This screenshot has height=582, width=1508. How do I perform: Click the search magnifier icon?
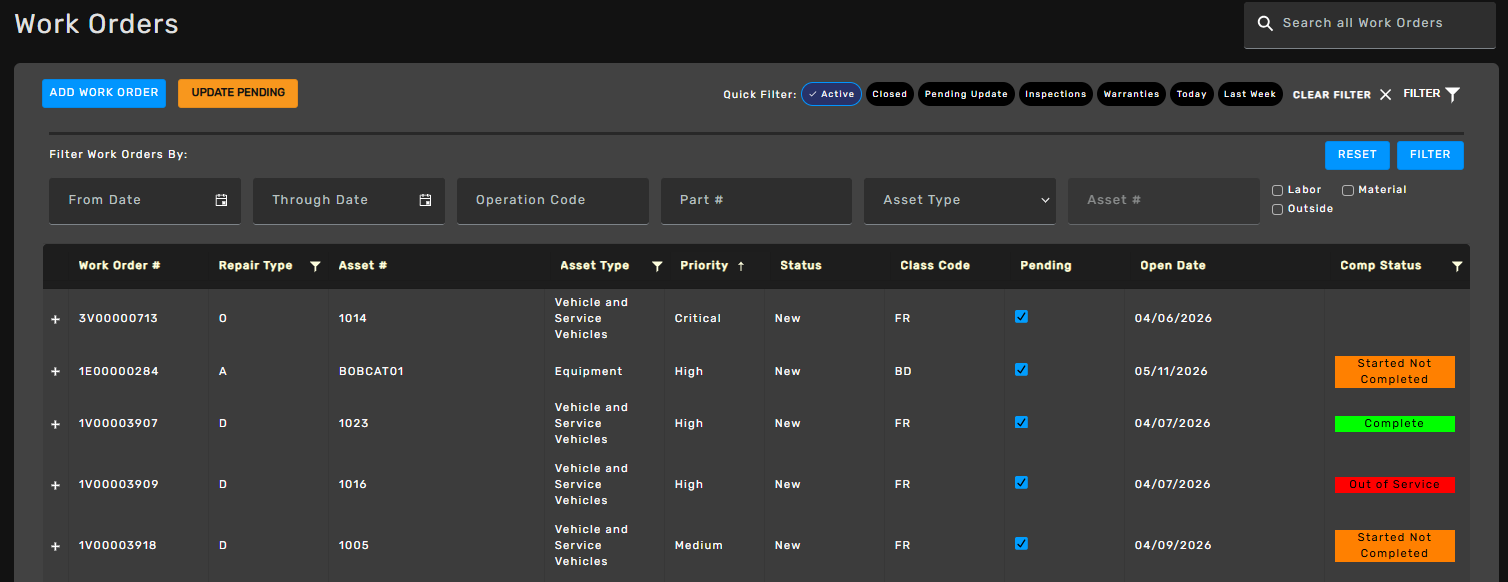point(1265,23)
